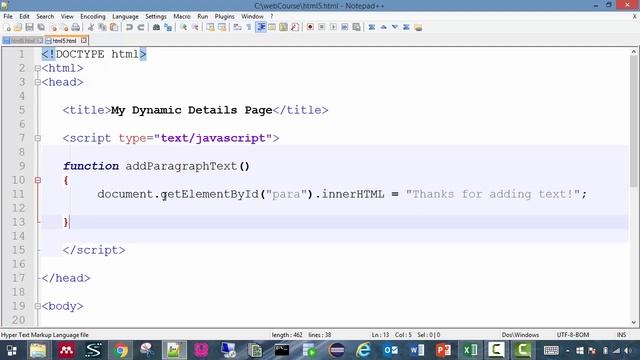This screenshot has width=640, height=360.
Task: Create a new file from toolbar
Action: click(x=7, y=27)
